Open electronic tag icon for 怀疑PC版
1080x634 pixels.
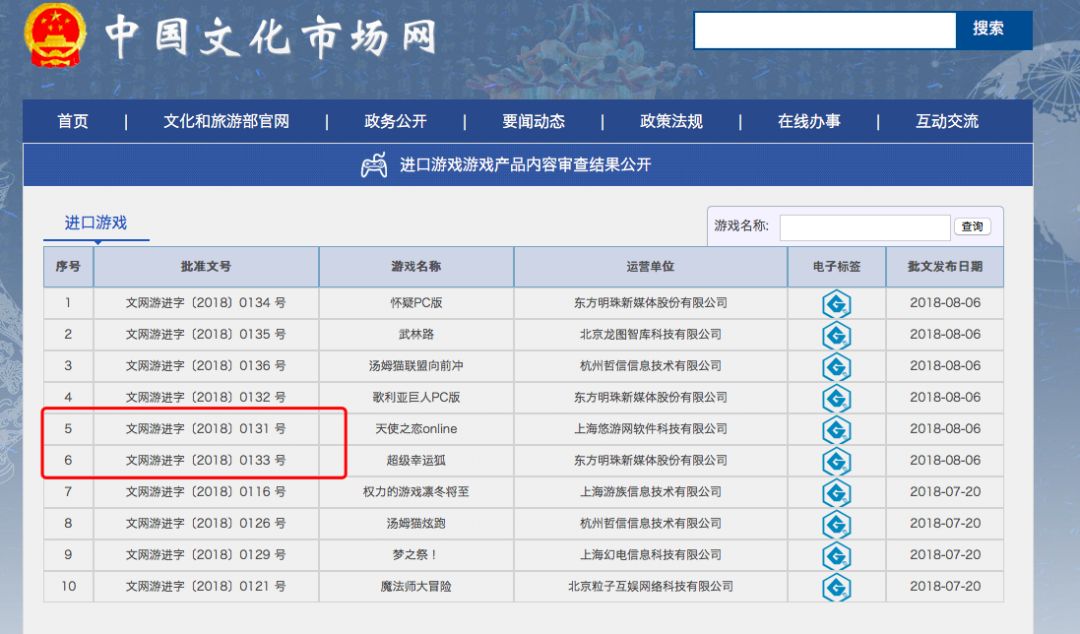(x=836, y=304)
